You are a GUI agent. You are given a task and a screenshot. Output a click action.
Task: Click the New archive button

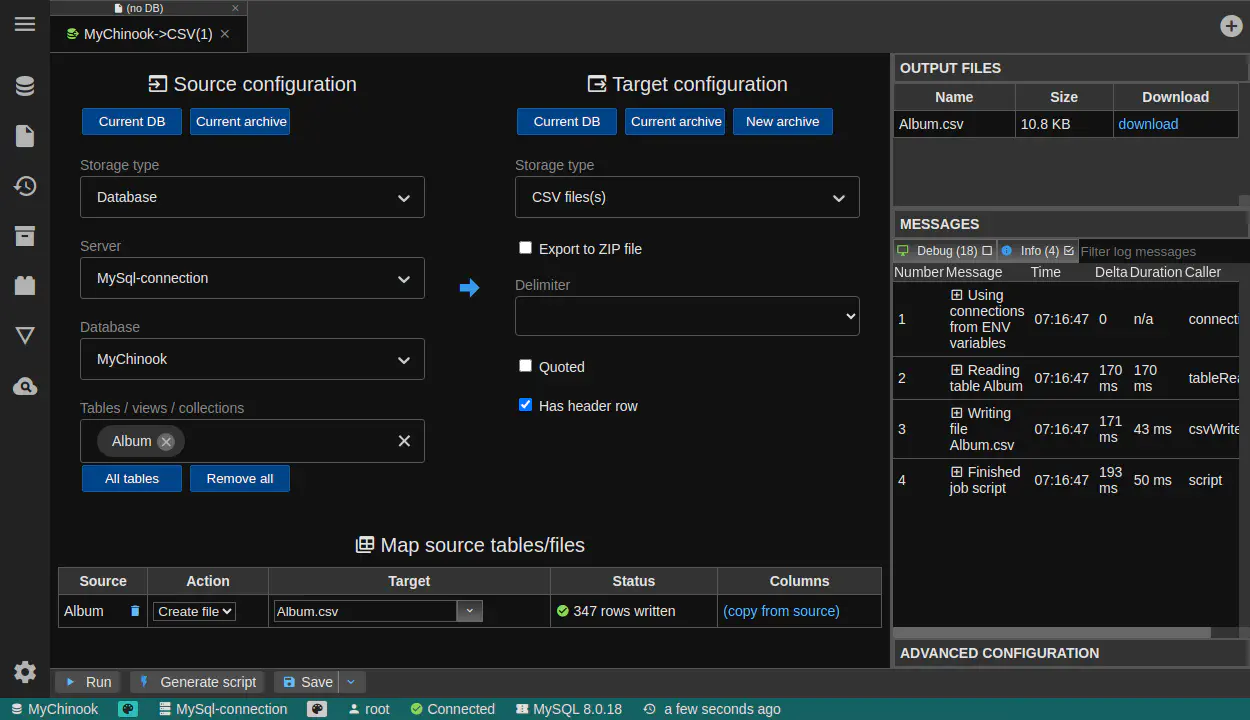coord(783,121)
